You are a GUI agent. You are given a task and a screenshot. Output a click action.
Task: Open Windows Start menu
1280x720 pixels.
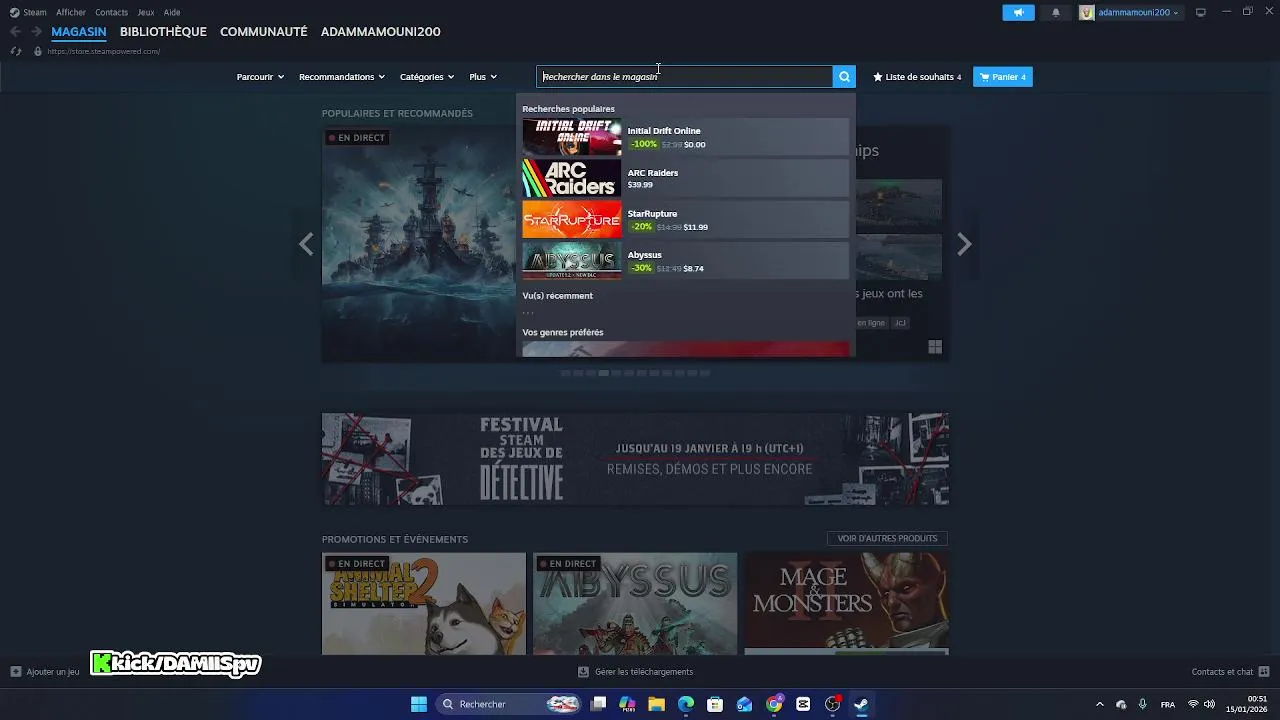(419, 704)
